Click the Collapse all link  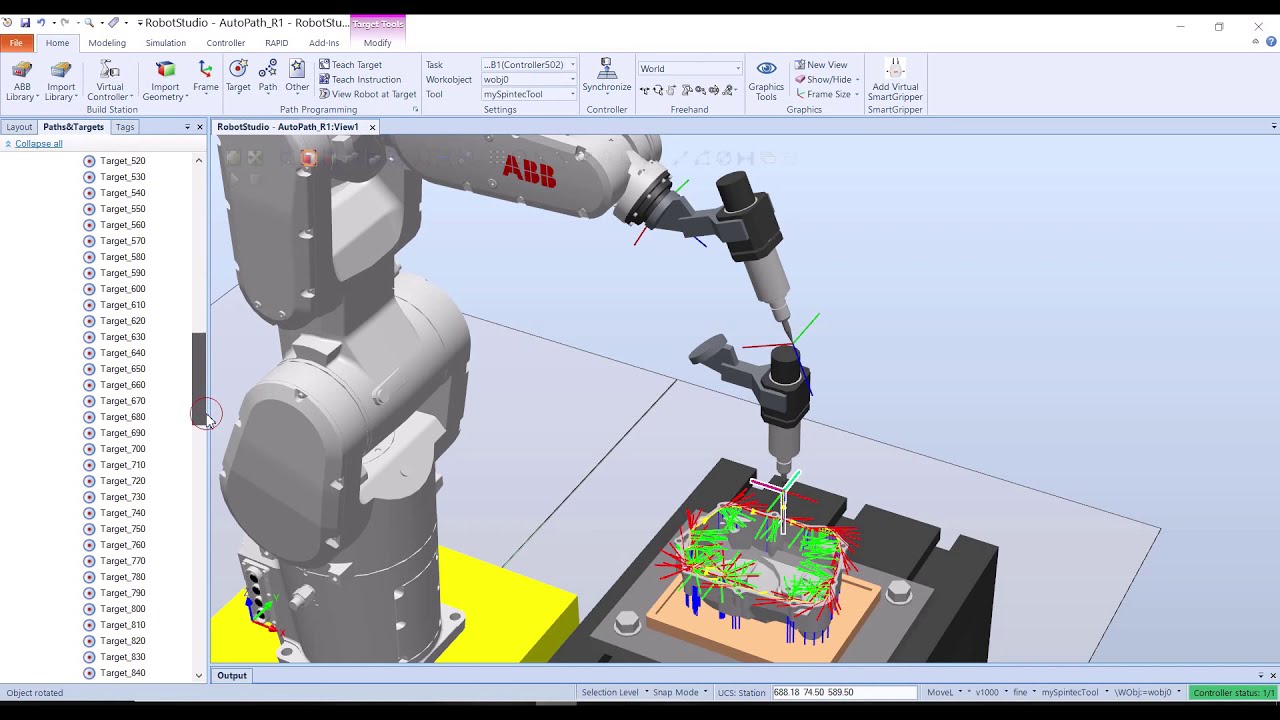point(38,144)
